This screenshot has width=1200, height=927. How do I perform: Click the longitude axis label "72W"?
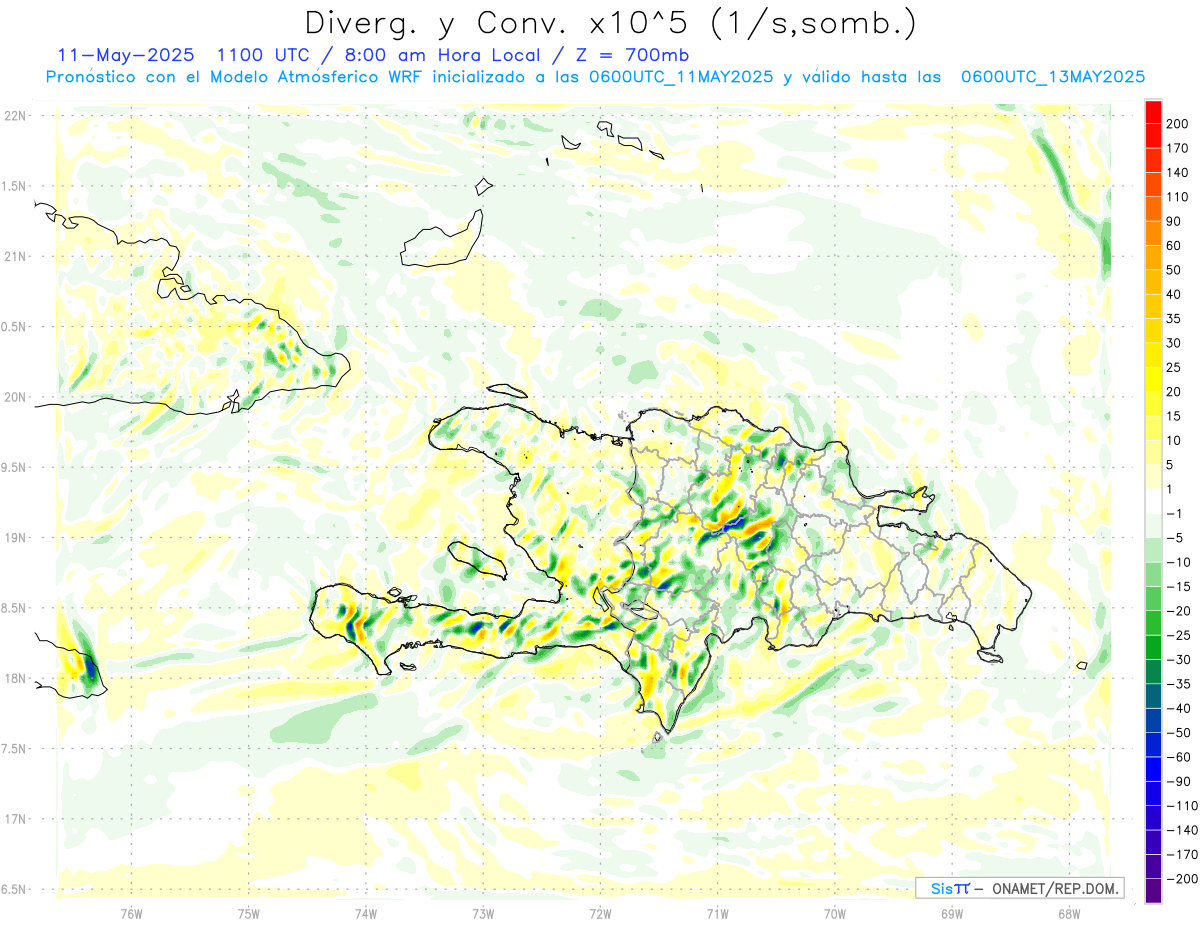(x=600, y=914)
